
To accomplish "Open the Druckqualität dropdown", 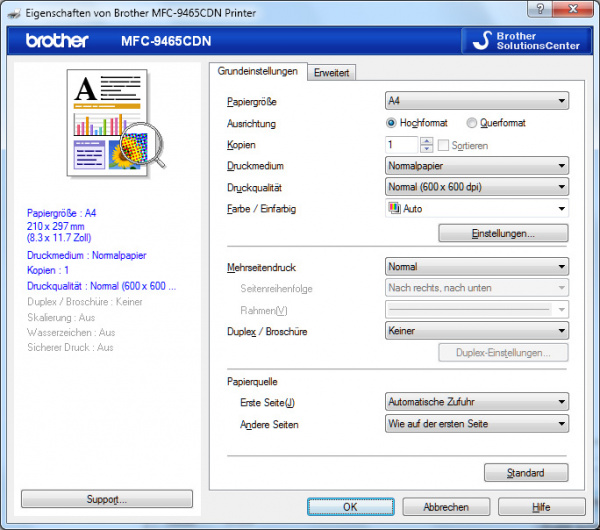I will click(x=477, y=187).
